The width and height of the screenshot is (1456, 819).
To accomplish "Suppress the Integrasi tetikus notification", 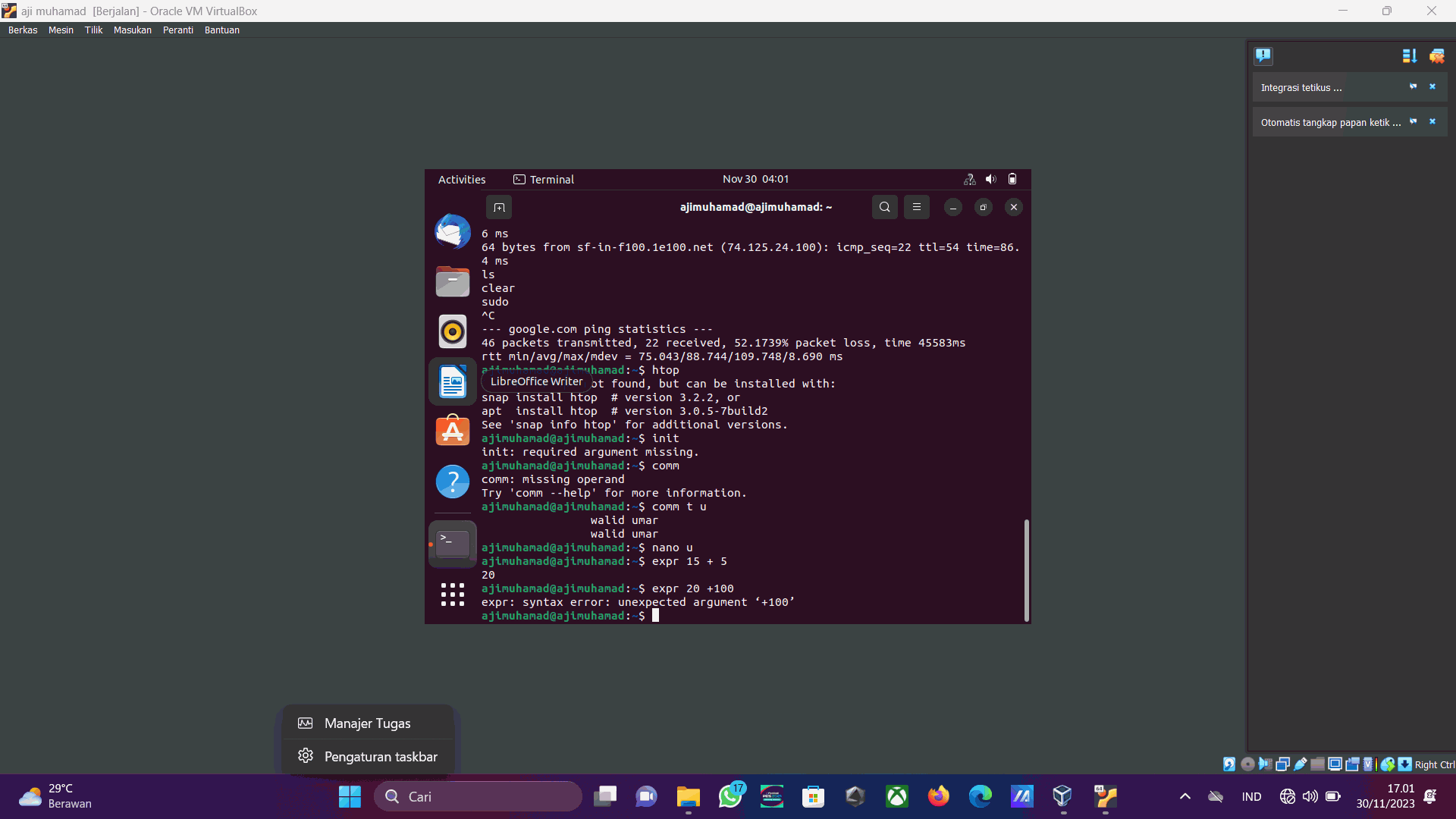I will tap(1414, 86).
